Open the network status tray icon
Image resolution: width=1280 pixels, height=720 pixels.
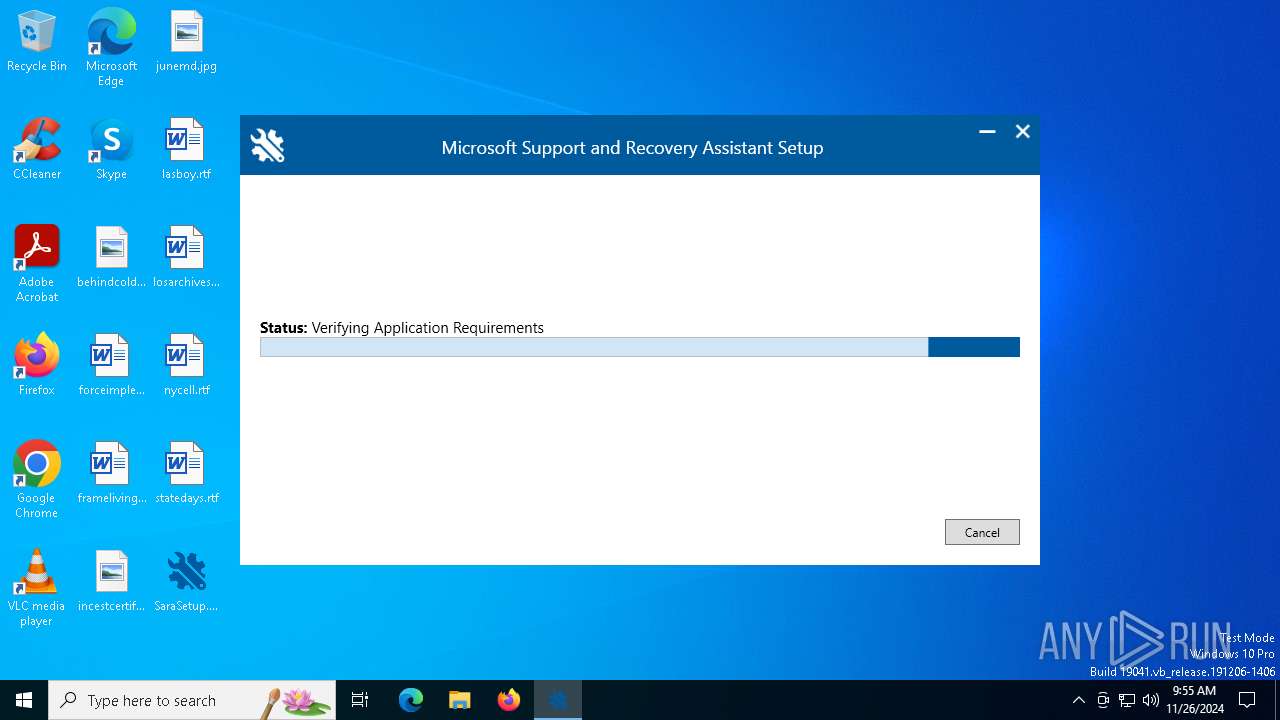tap(1127, 700)
